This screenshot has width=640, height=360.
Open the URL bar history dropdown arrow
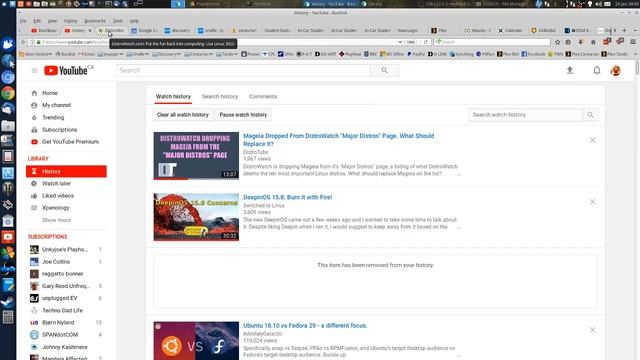(x=400, y=42)
